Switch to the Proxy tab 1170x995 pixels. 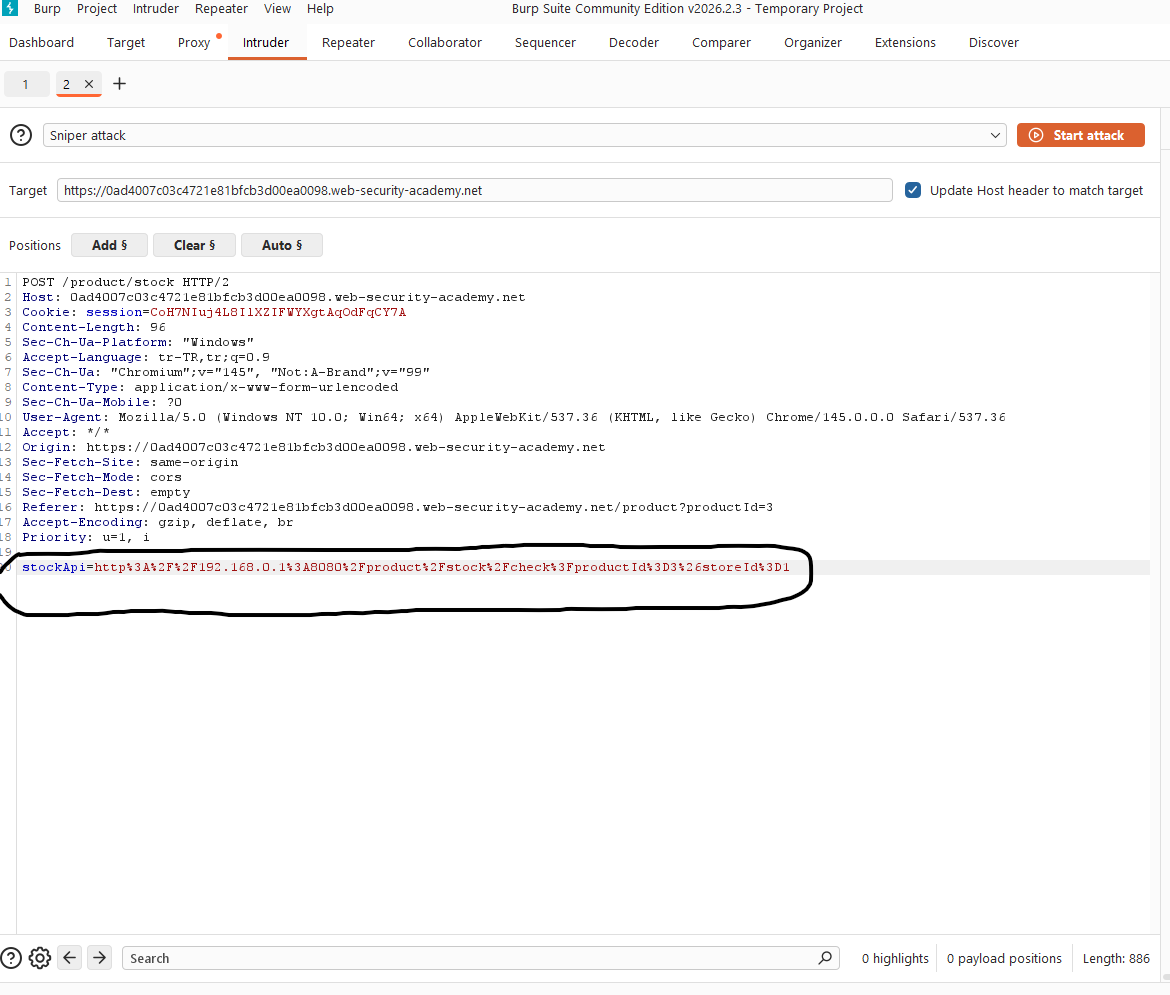[194, 43]
